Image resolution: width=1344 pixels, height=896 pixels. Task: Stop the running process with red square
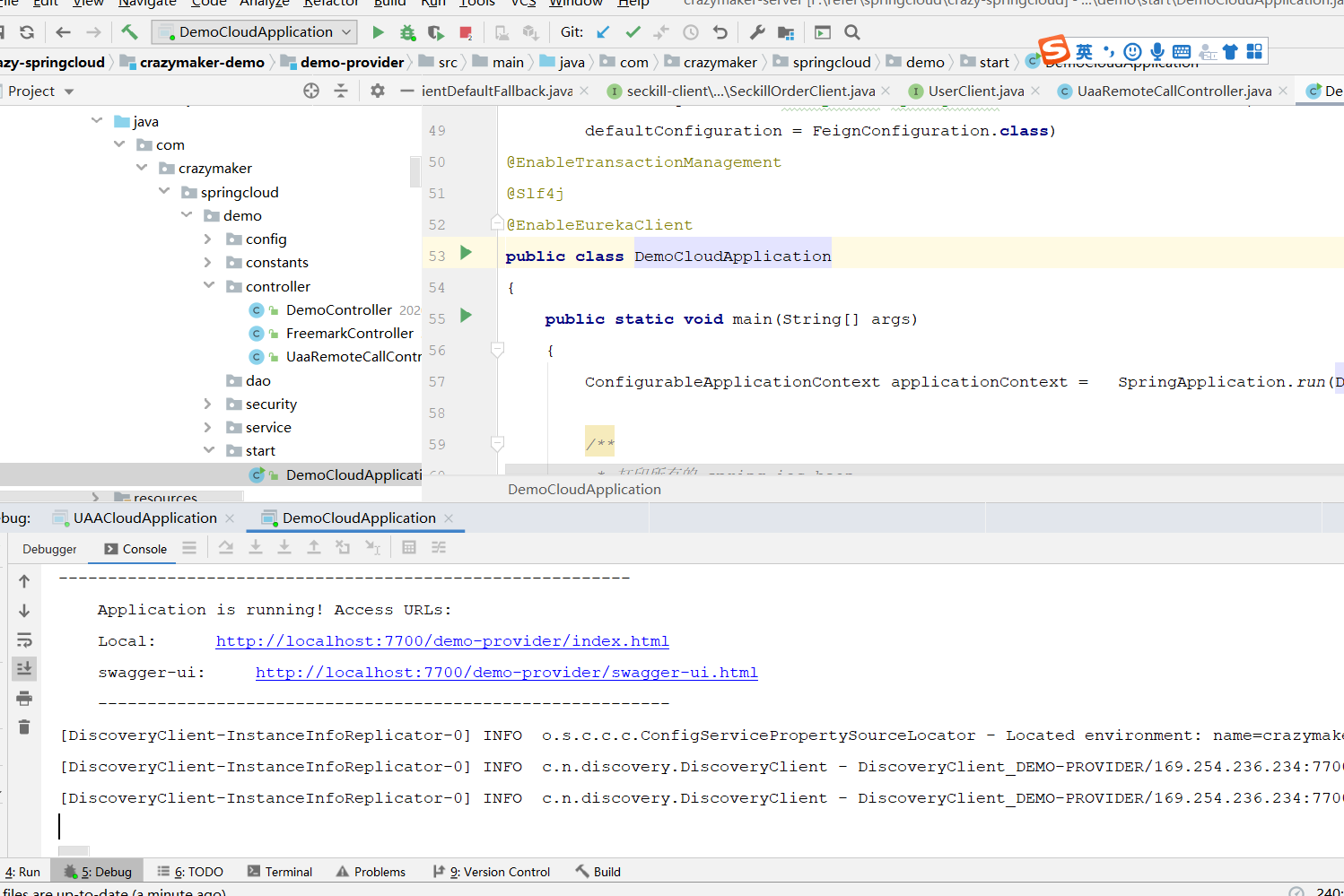(x=466, y=32)
